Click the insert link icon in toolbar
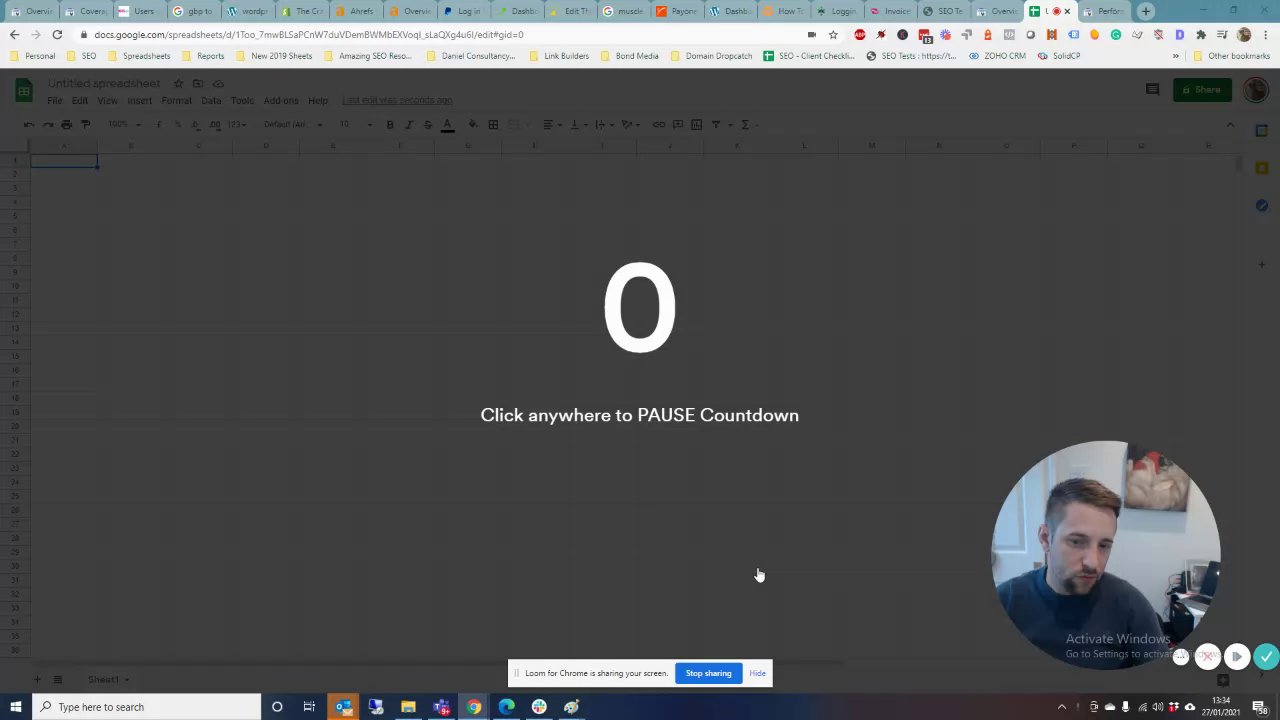 [x=659, y=124]
